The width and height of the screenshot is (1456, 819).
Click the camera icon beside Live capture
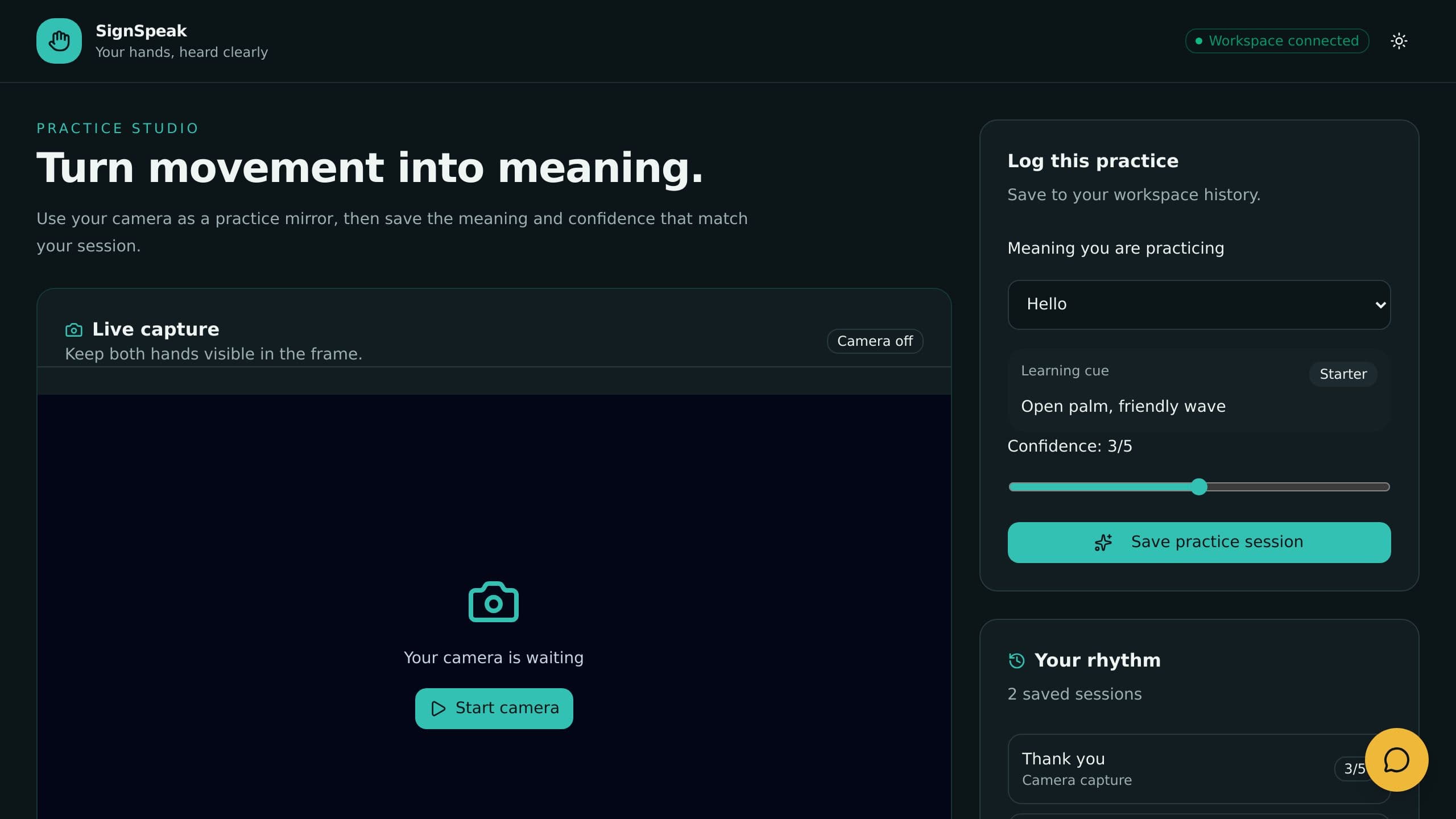[x=74, y=330]
